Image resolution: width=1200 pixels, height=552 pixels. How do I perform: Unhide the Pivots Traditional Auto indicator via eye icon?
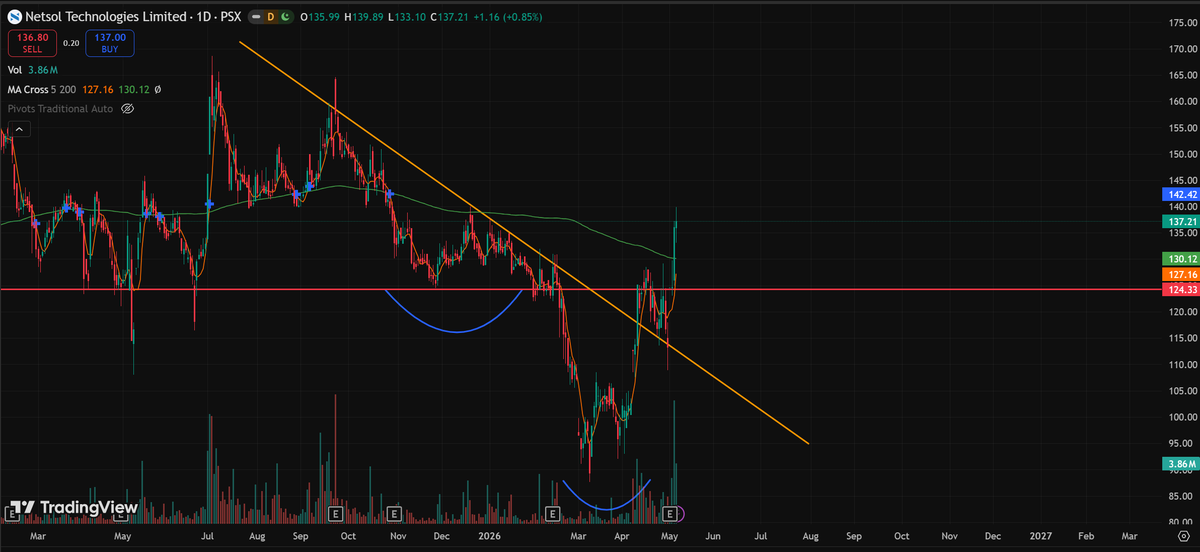point(127,108)
